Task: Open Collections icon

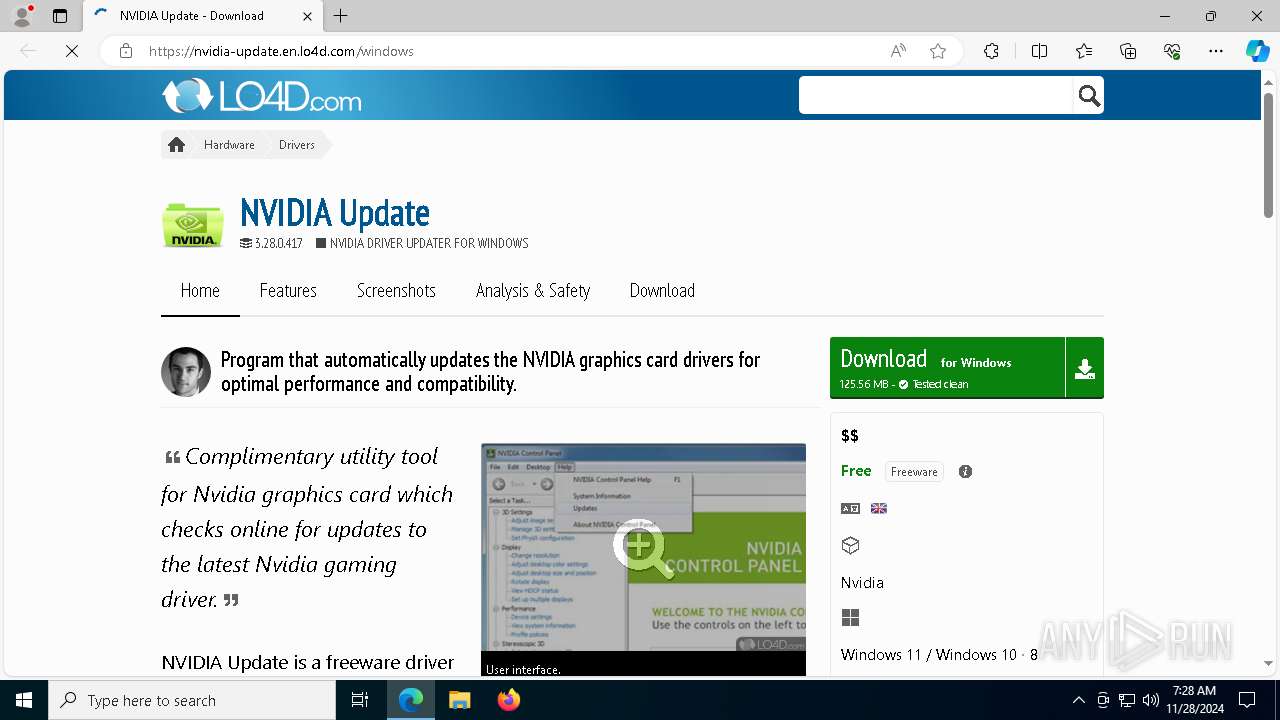Action: pyautogui.click(x=1128, y=51)
